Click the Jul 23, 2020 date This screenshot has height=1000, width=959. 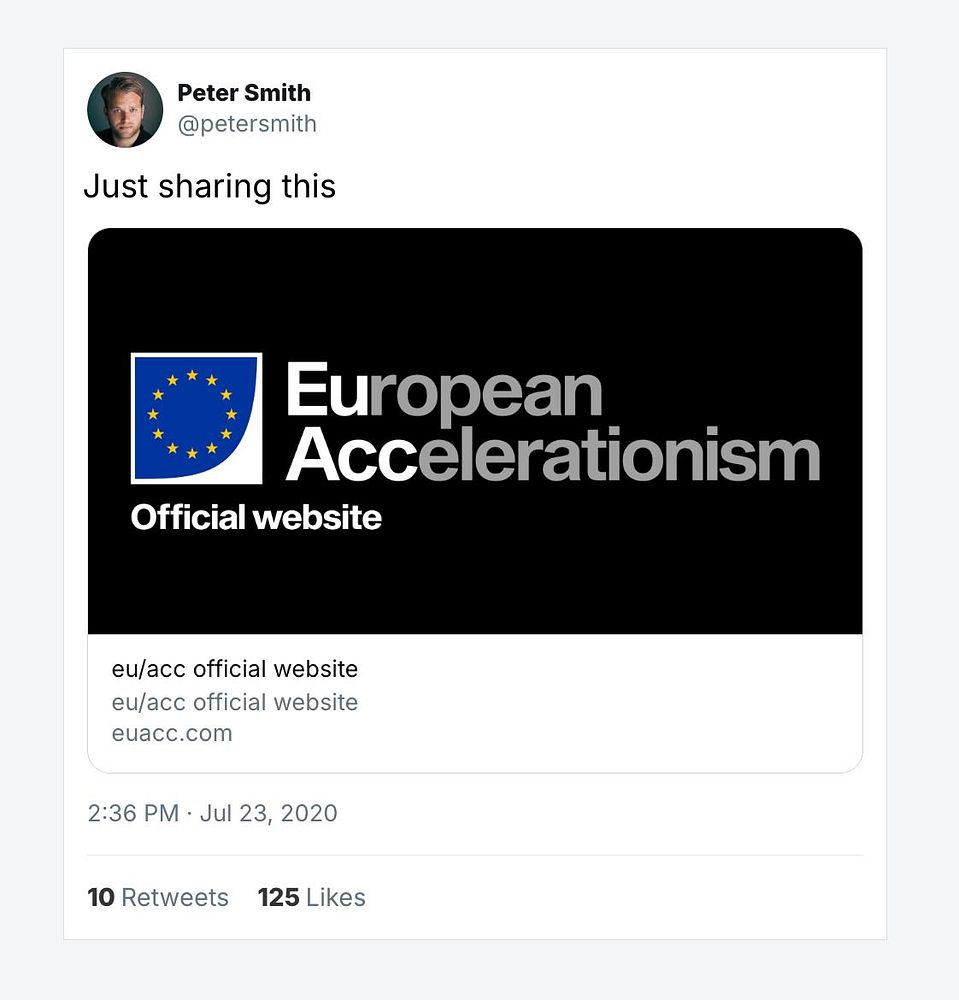268,813
